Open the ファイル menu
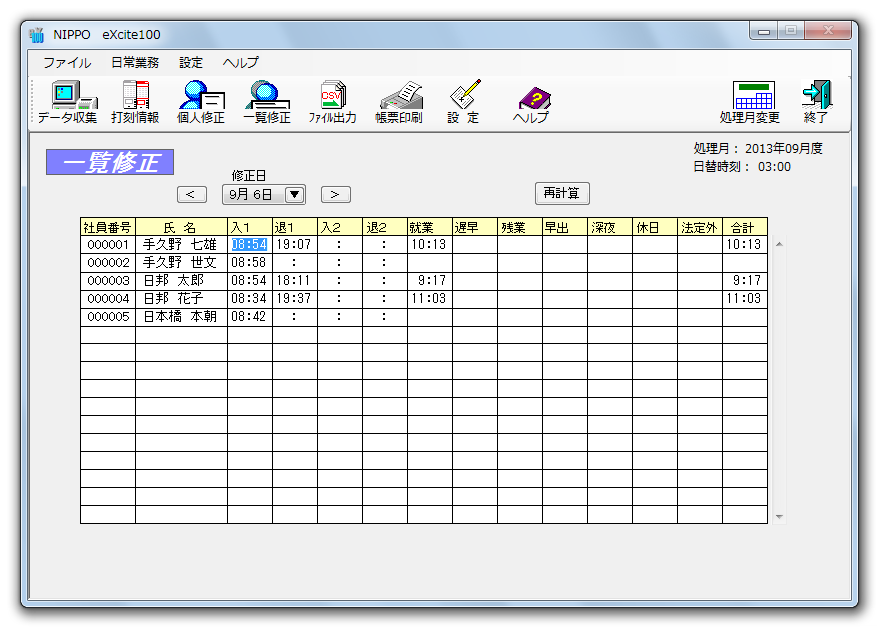Screen dimensions: 879x628 point(66,62)
